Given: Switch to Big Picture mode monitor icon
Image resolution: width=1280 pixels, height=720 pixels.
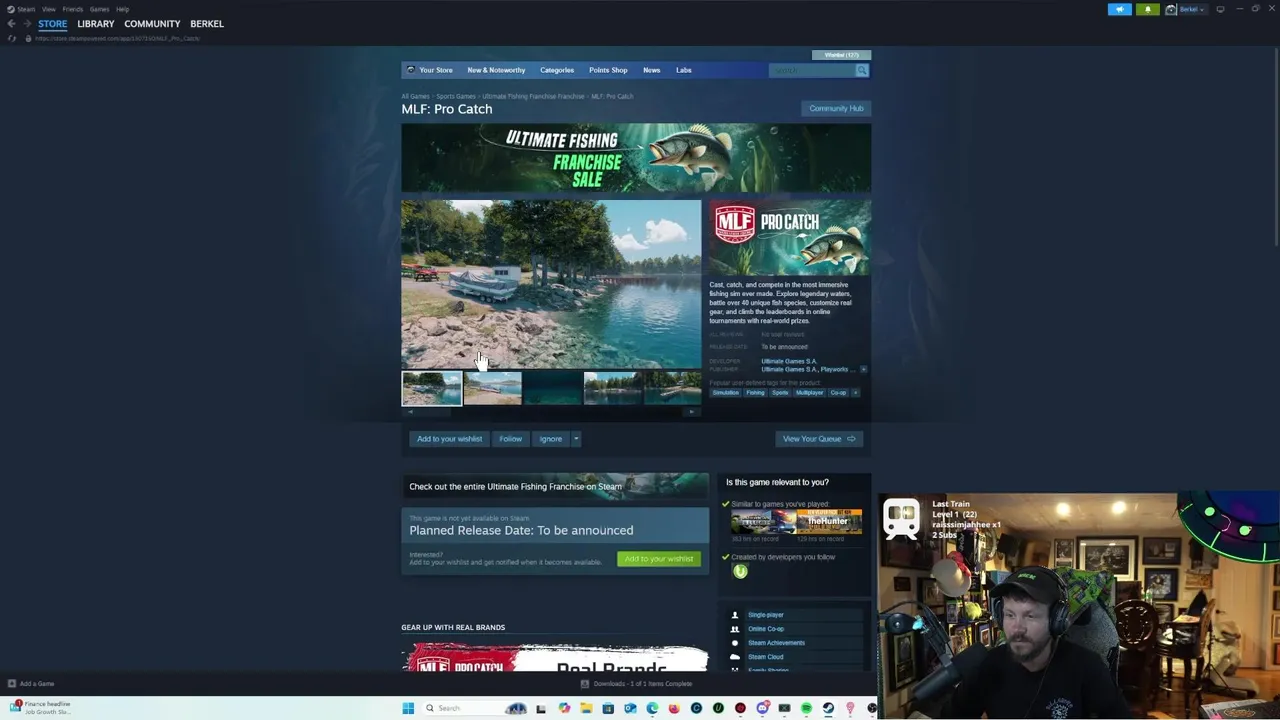Looking at the screenshot, I should 1220,9.
